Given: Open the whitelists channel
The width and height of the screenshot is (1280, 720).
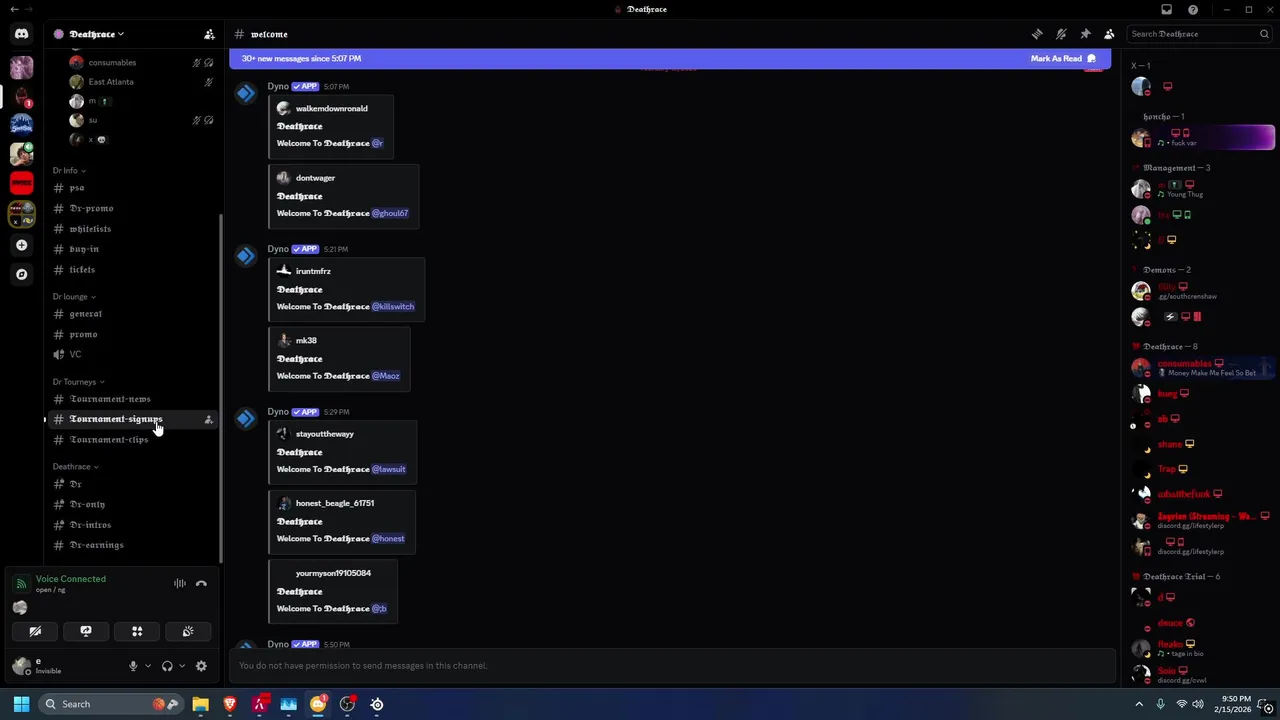Looking at the screenshot, I should tap(131, 229).
